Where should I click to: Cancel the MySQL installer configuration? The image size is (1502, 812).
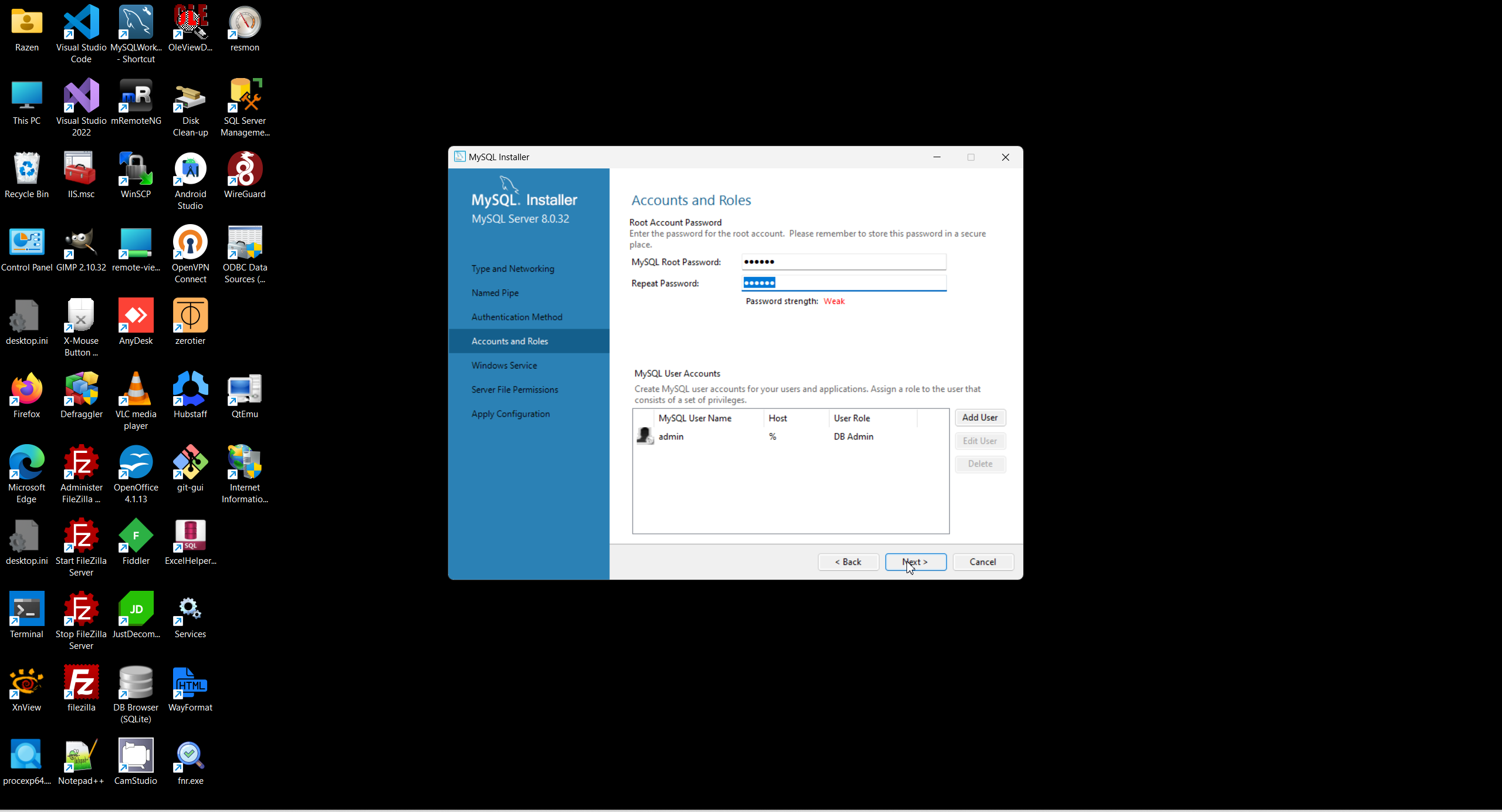983,562
